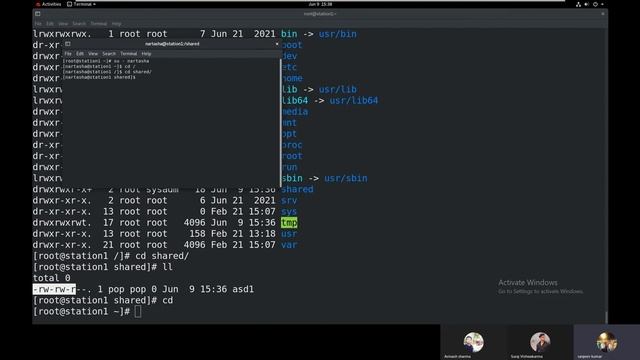Image resolution: width=640 pixels, height=360 pixels.
Task: Click the 'll' command line
Action: (x=103, y=267)
